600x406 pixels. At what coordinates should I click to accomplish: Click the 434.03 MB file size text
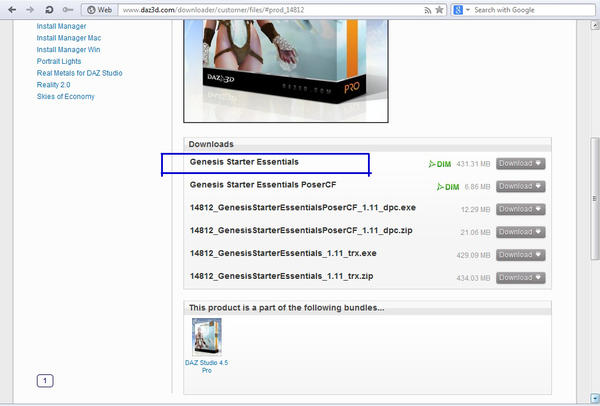point(473,278)
